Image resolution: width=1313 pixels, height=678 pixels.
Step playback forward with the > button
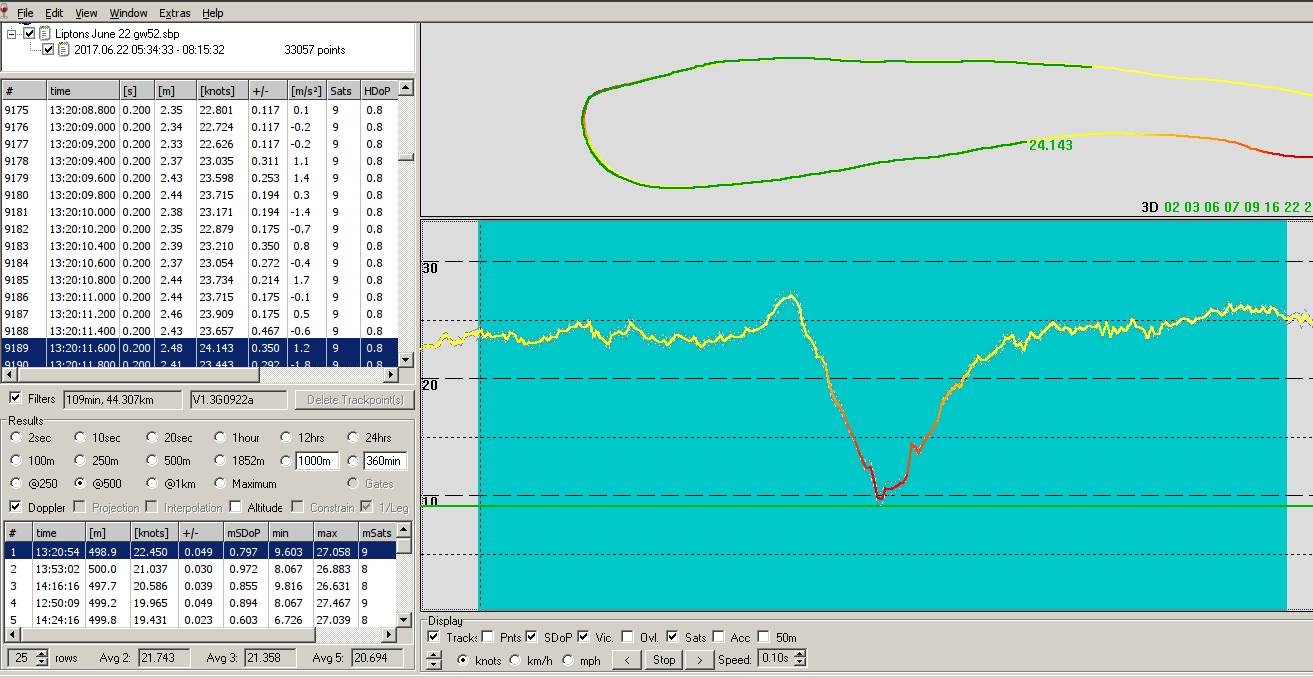pos(700,659)
